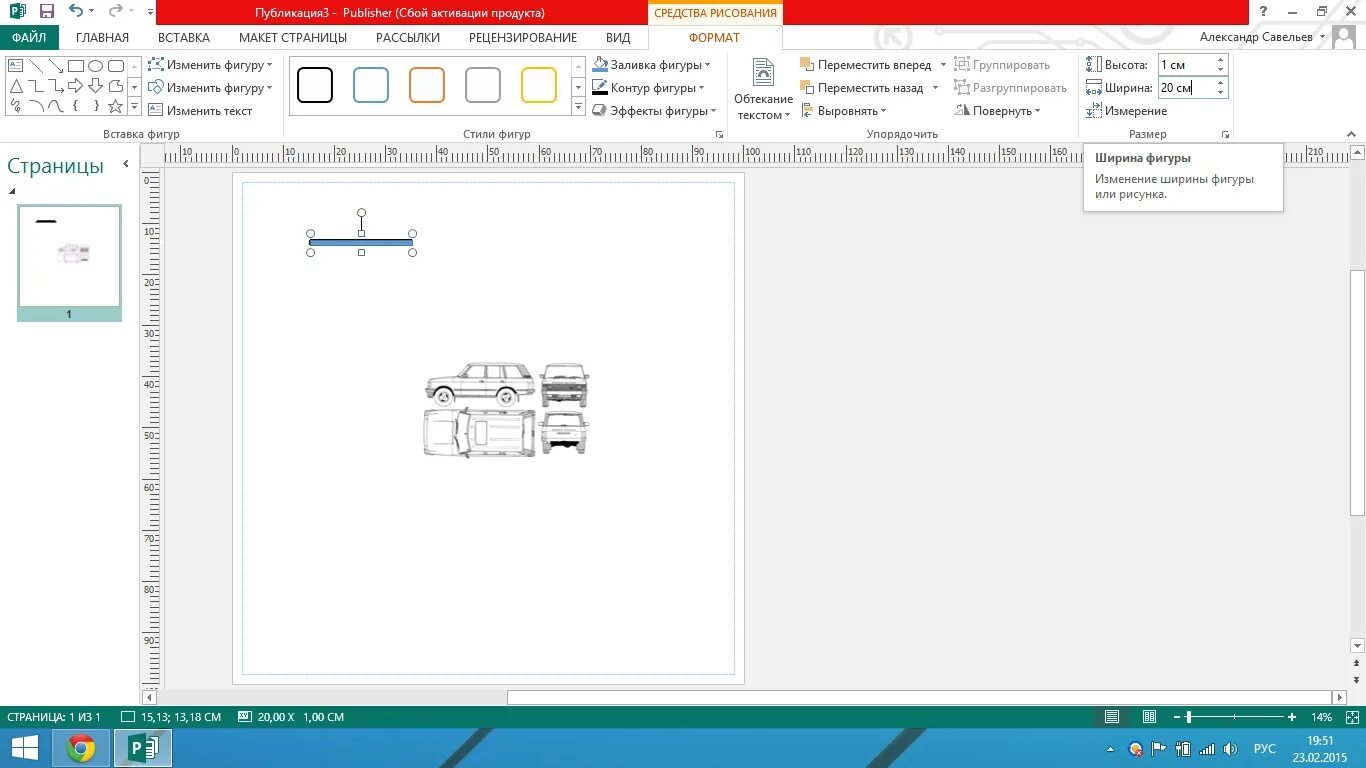The width and height of the screenshot is (1366, 768).
Task: Undo the last action
Action: (x=76, y=12)
